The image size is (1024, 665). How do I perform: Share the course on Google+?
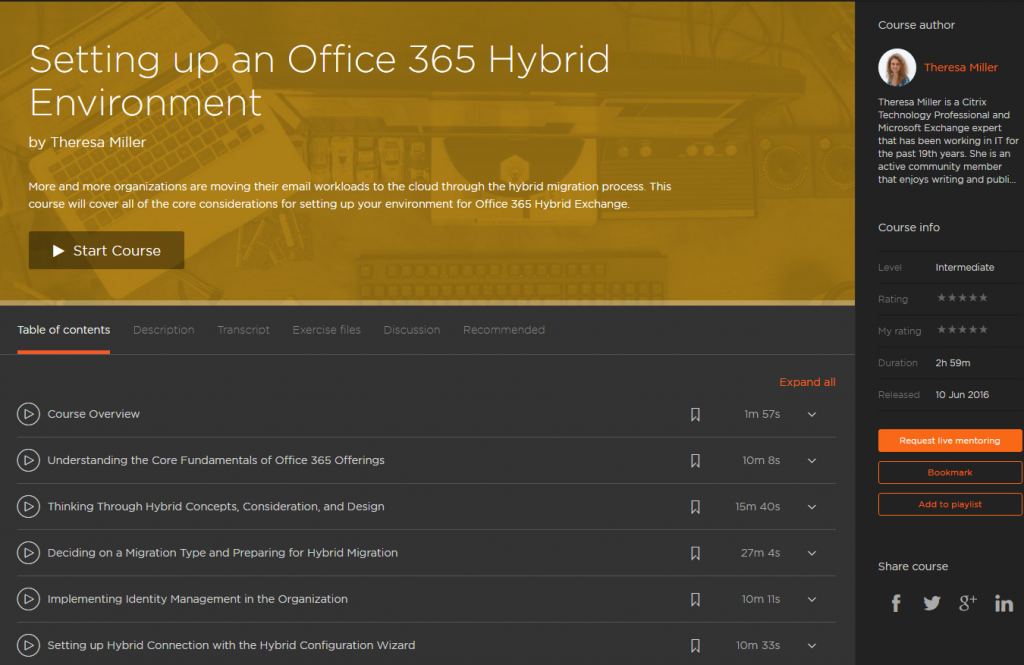[x=967, y=603]
